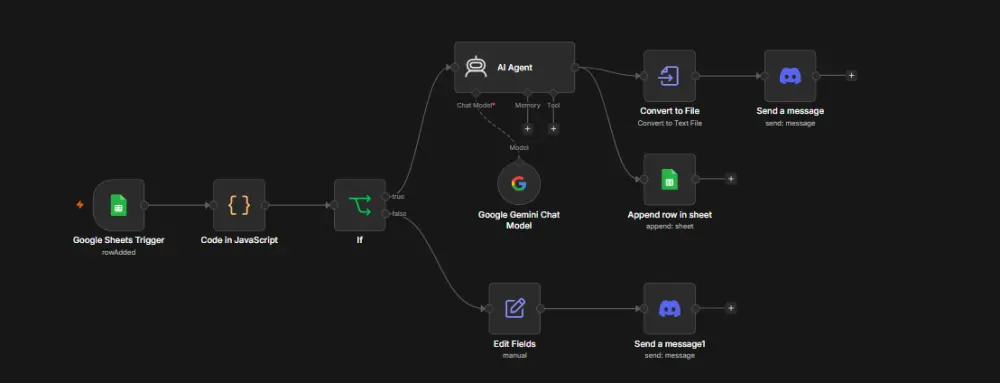Click the 'Google Sheets Trigger' label
This screenshot has height=383, width=1000.
point(119,240)
